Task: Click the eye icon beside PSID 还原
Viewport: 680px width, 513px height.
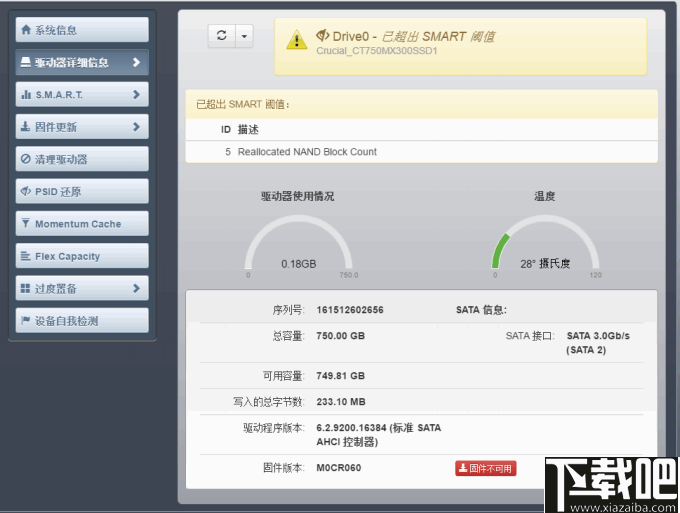Action: pos(26,191)
